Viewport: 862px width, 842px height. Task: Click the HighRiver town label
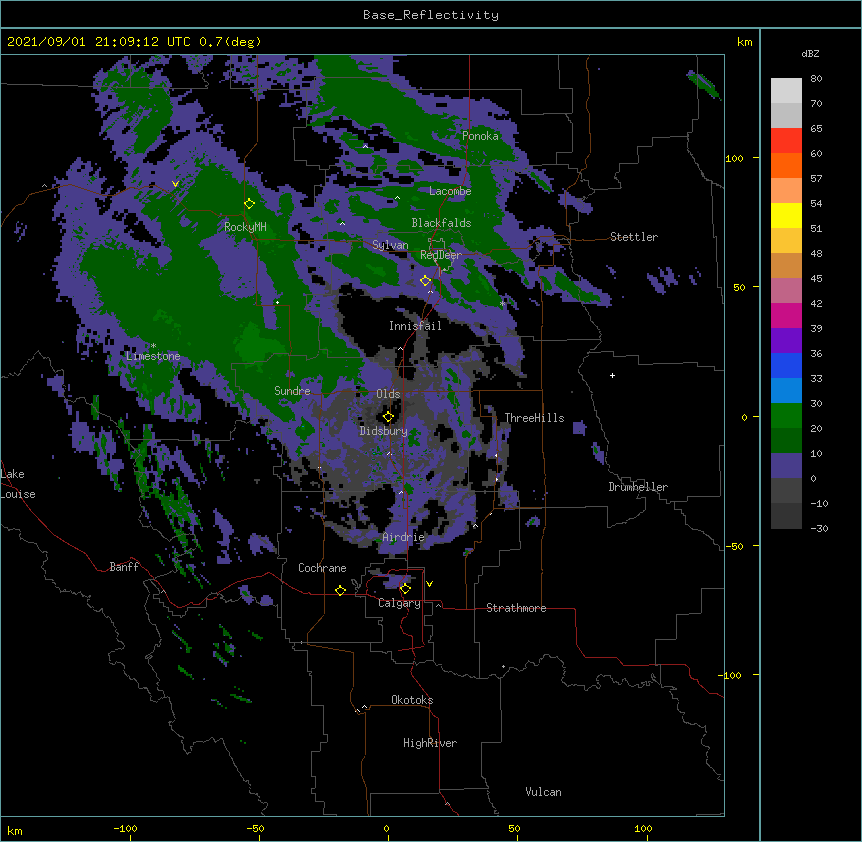point(430,743)
